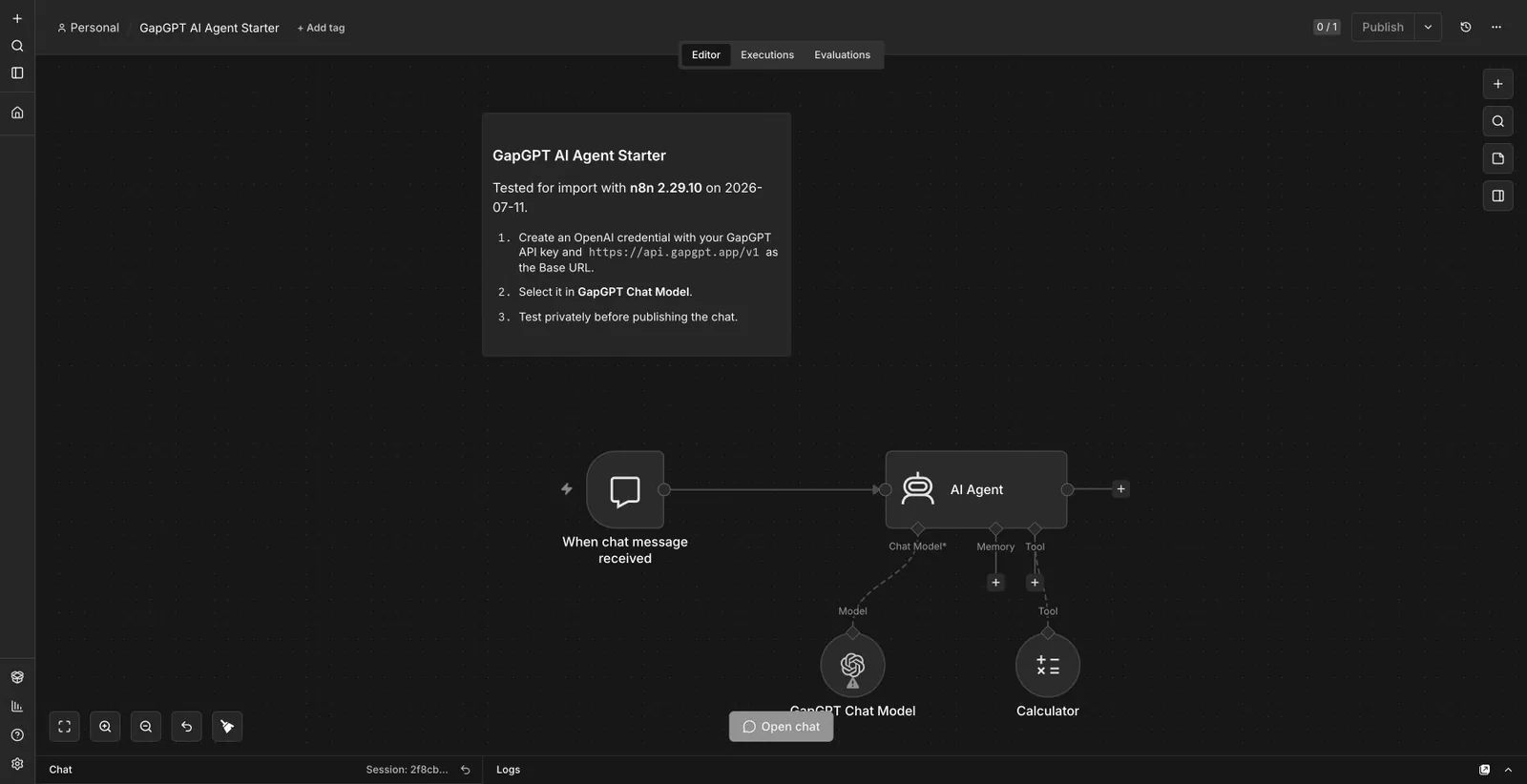Select the GapGPT Chat Model node

coord(852,665)
